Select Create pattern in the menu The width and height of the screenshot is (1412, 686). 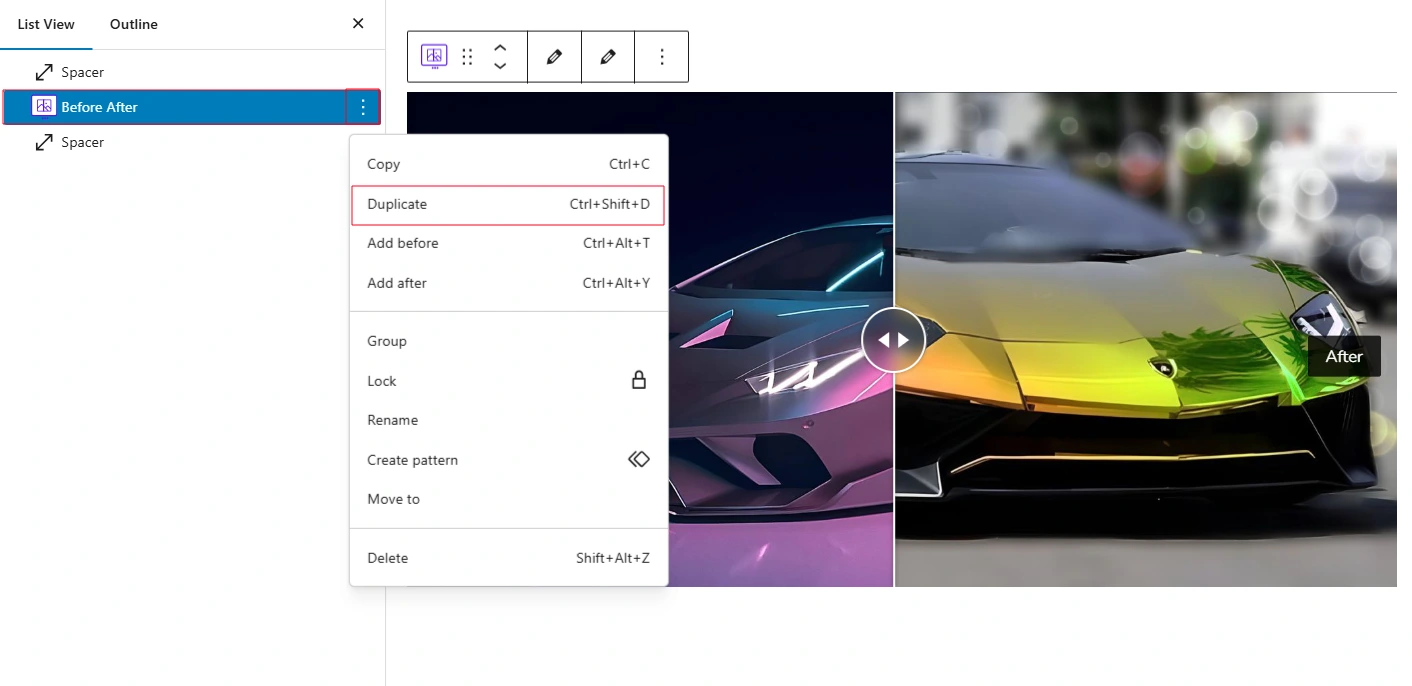(508, 460)
